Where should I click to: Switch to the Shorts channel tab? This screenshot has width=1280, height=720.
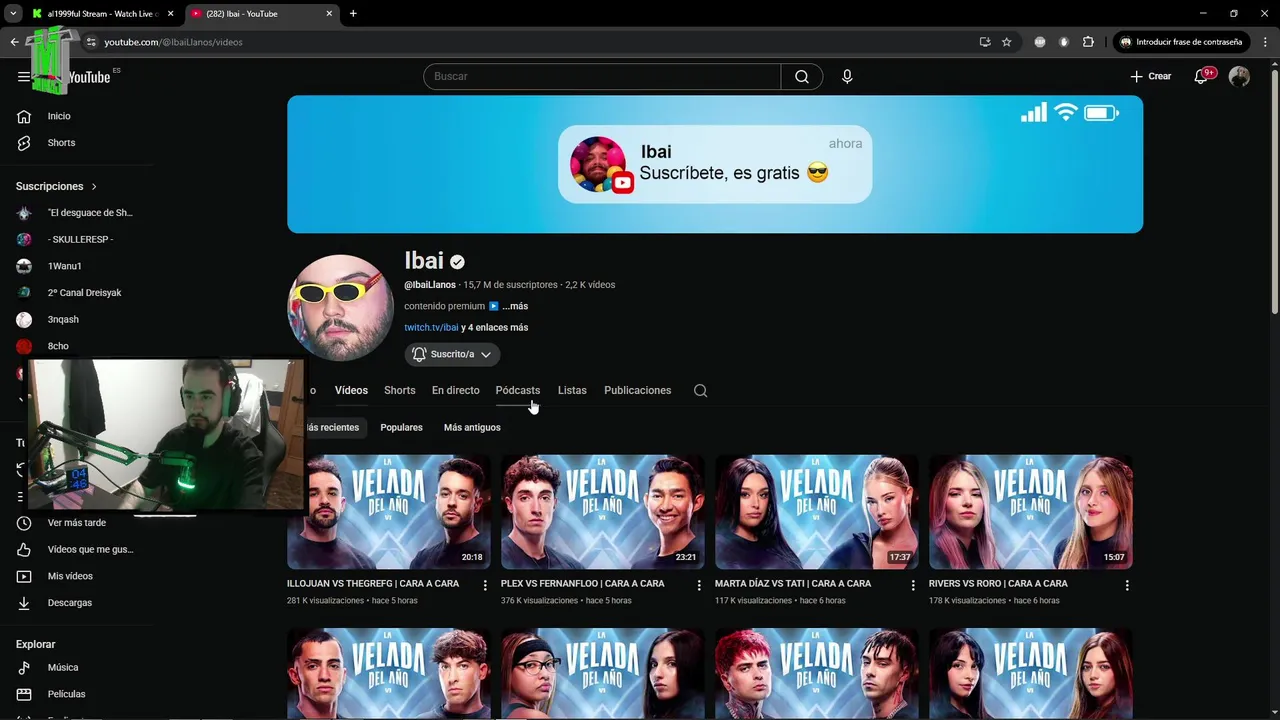point(399,390)
